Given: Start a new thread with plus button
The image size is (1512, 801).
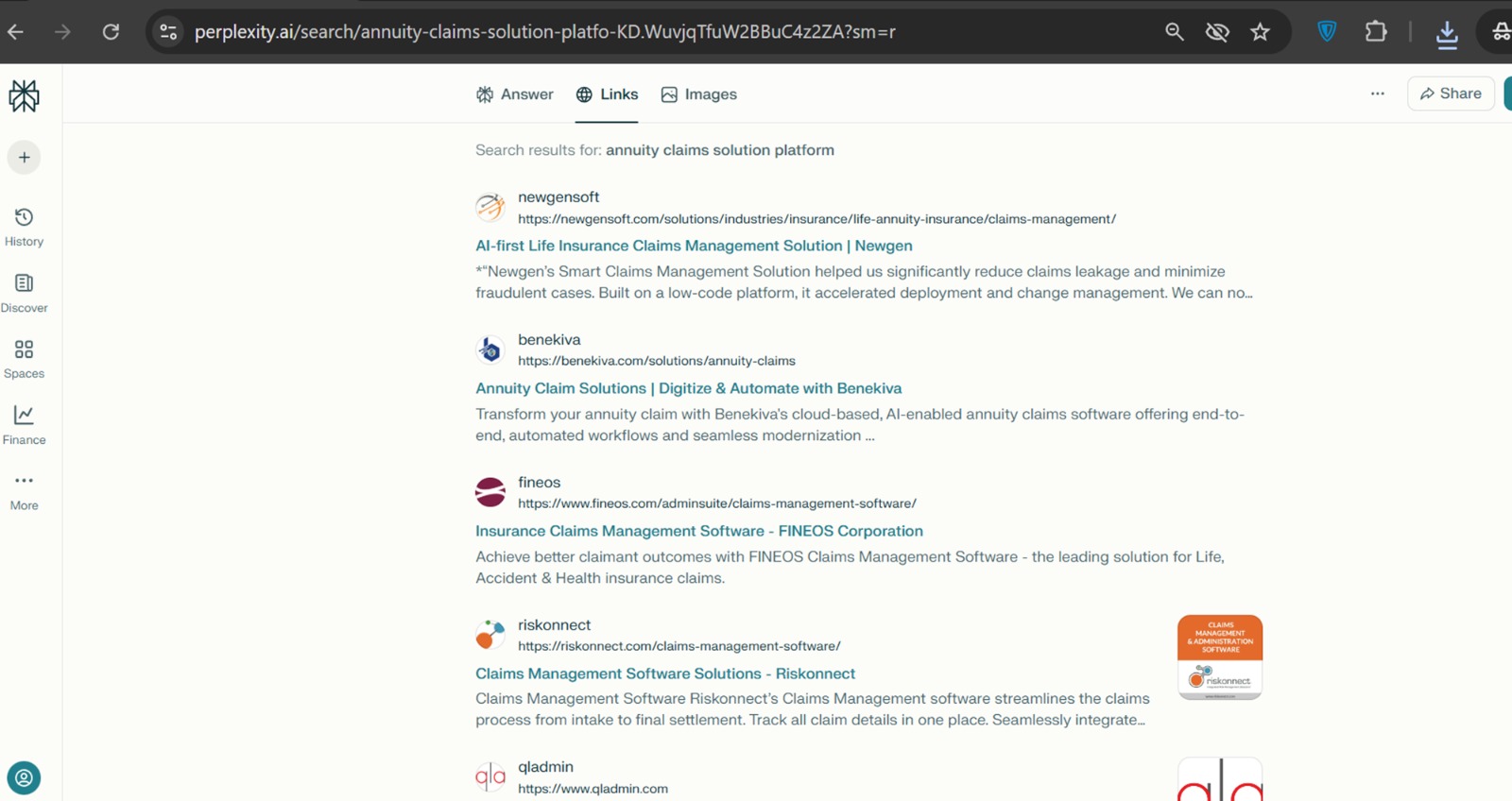Looking at the screenshot, I should coord(25,158).
